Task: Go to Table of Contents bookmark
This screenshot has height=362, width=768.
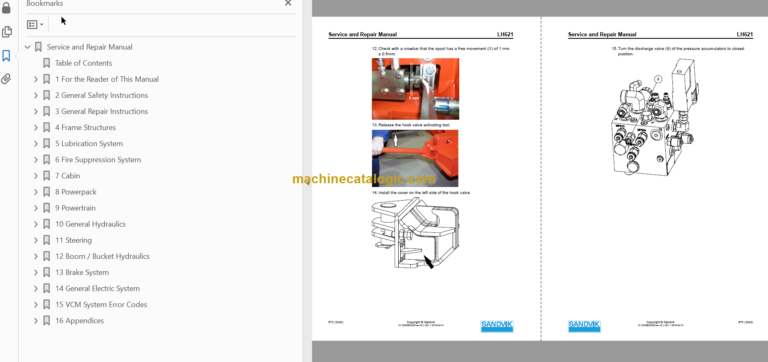Action: (83, 63)
